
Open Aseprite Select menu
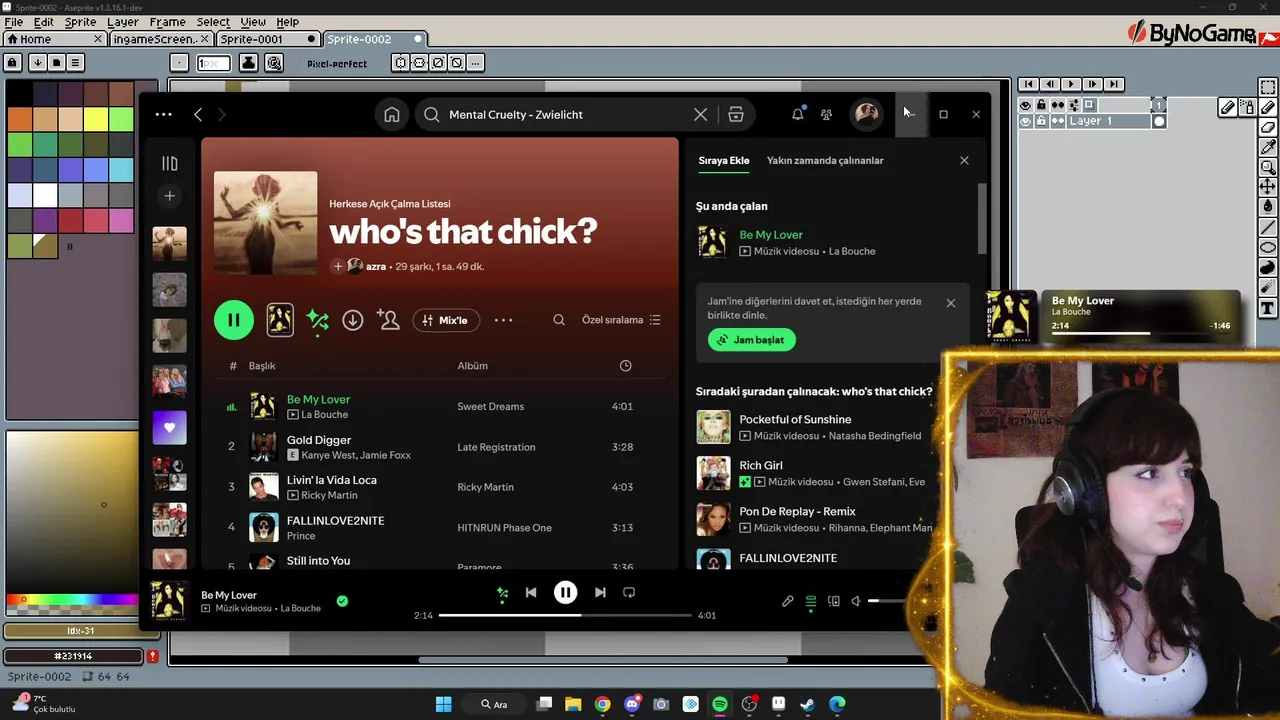[x=213, y=22]
